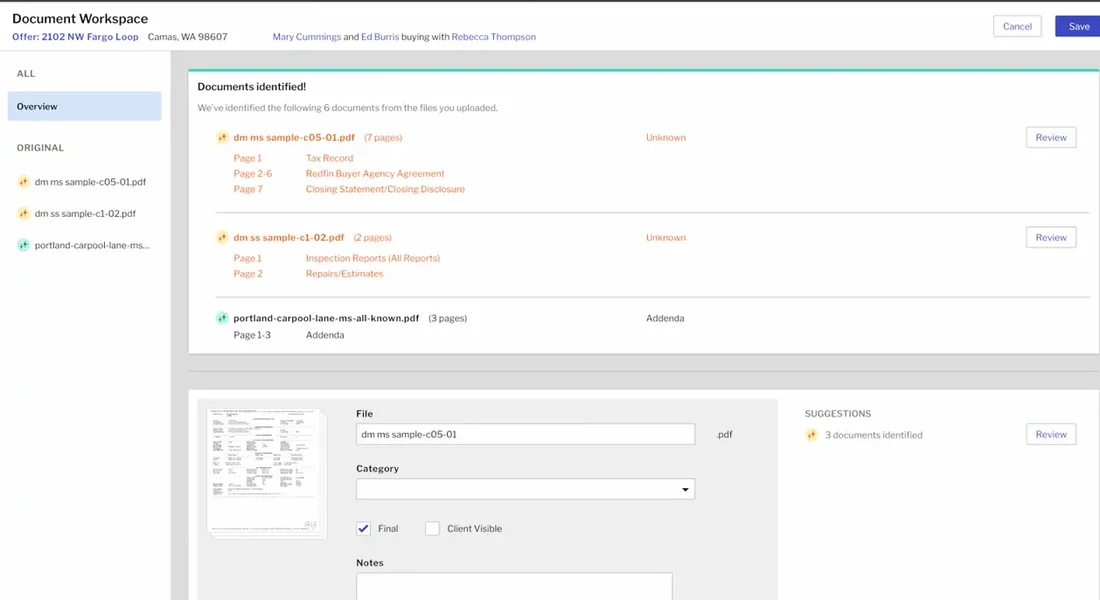
Task: Click the document preview thumbnail
Action: pos(266,473)
